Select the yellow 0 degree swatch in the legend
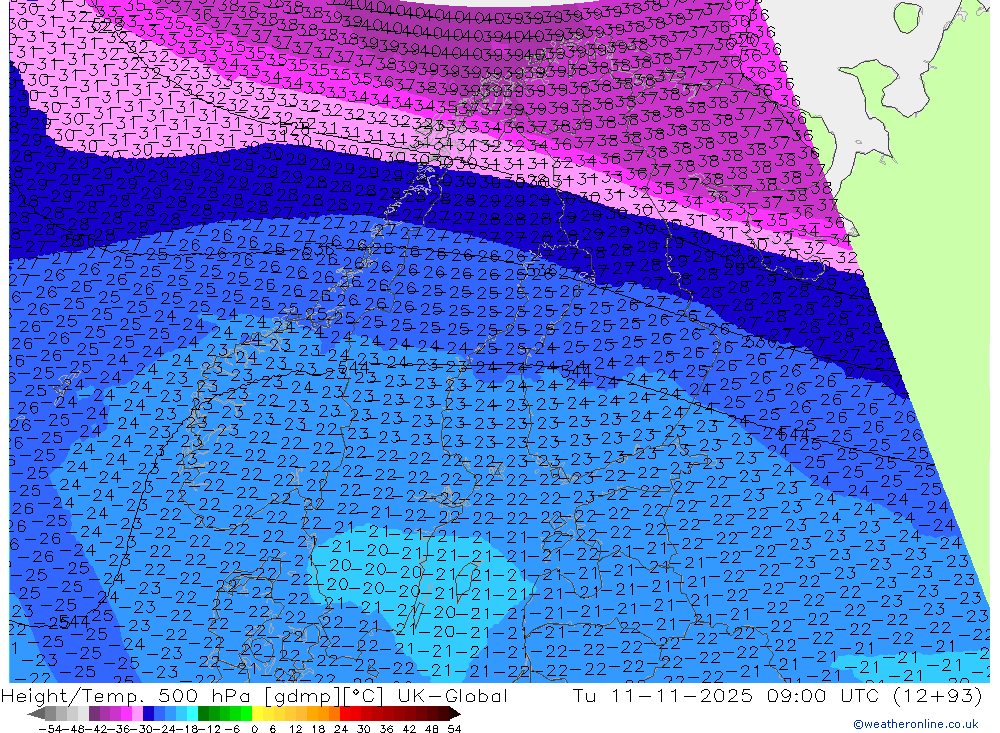This screenshot has height=733, width=1000. point(258,714)
